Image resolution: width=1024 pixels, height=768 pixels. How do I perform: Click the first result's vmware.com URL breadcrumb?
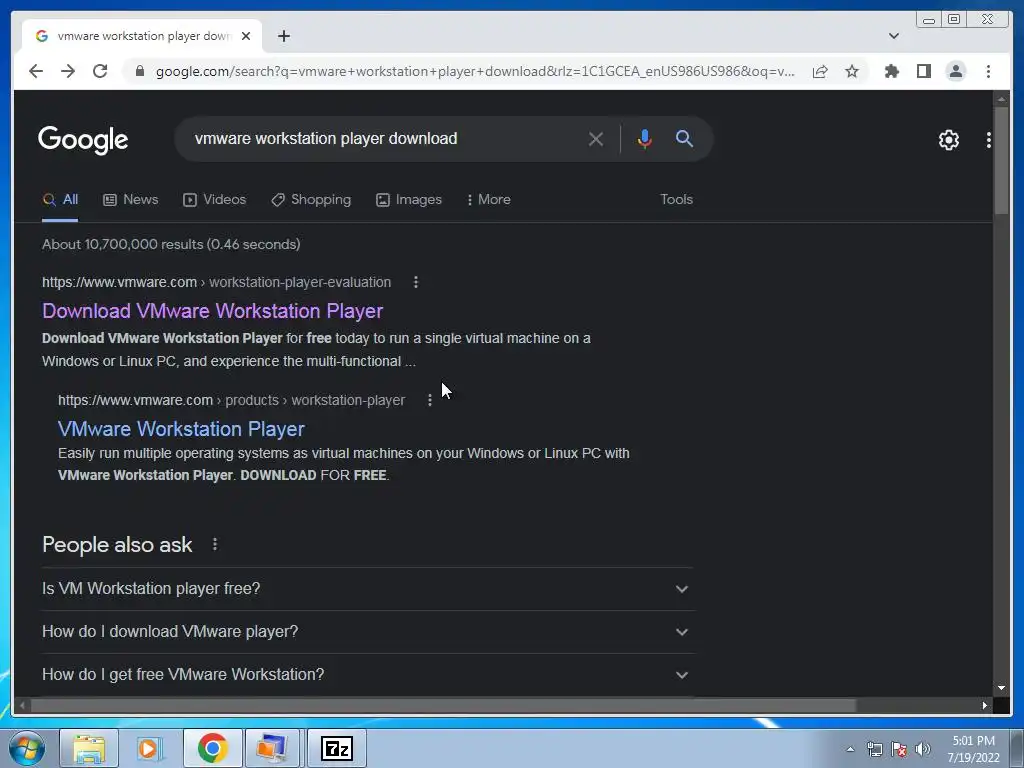[x=216, y=282]
